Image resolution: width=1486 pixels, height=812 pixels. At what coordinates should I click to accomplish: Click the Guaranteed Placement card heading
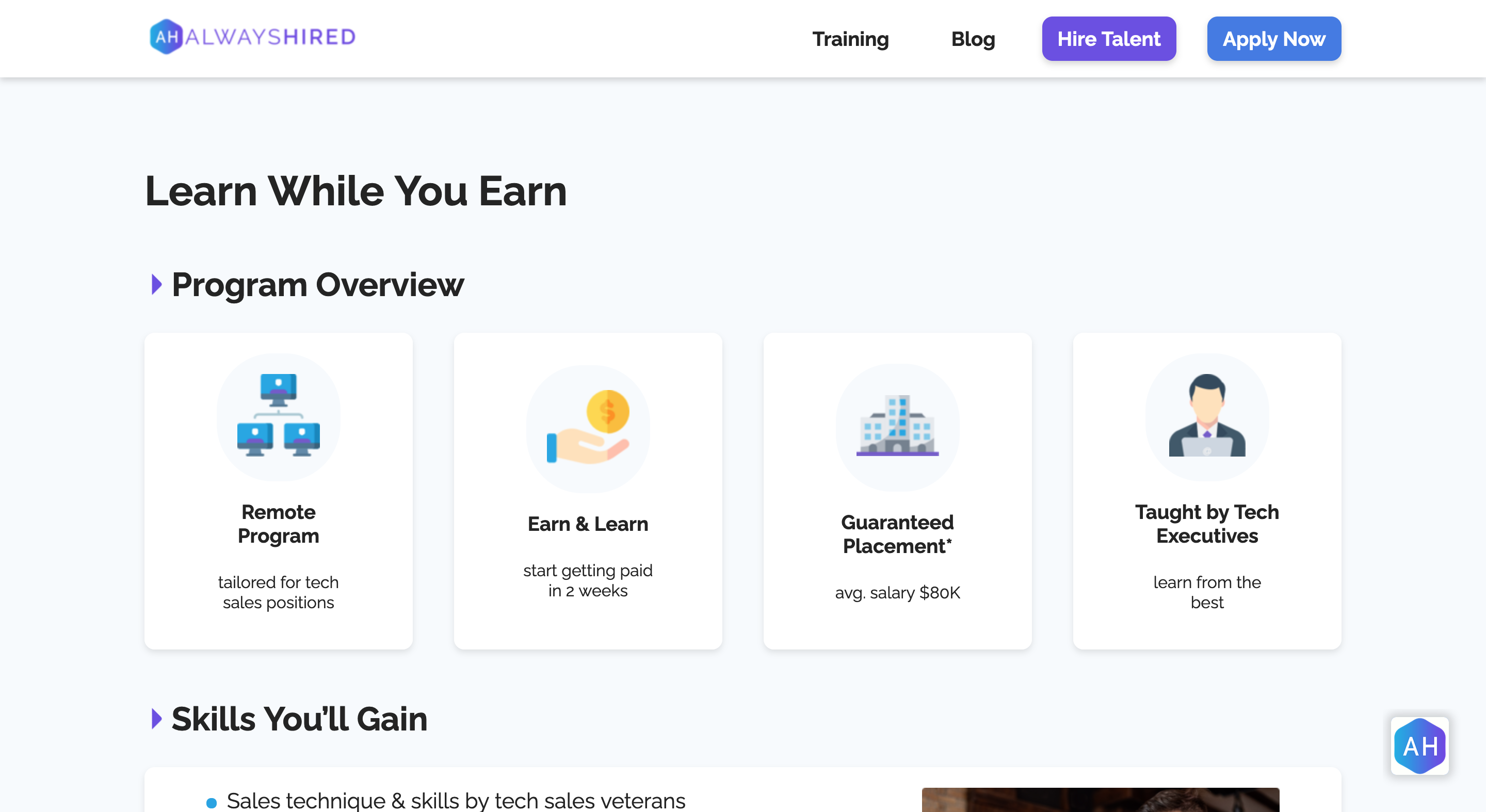point(897,533)
